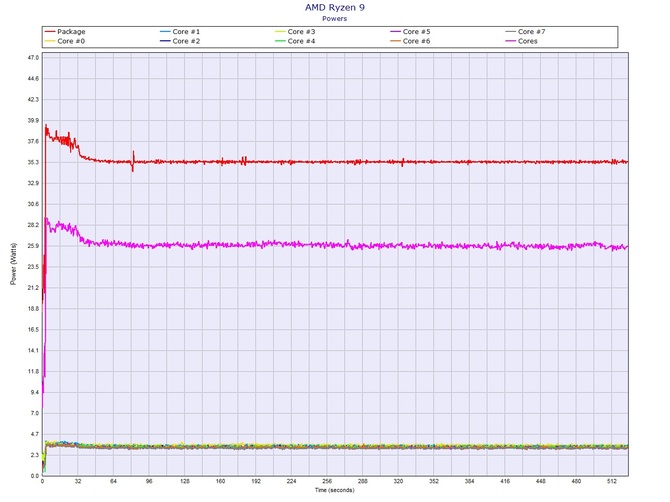Click the 128 x-axis tick label
Viewport: 670px width, 502px height.
(185, 481)
